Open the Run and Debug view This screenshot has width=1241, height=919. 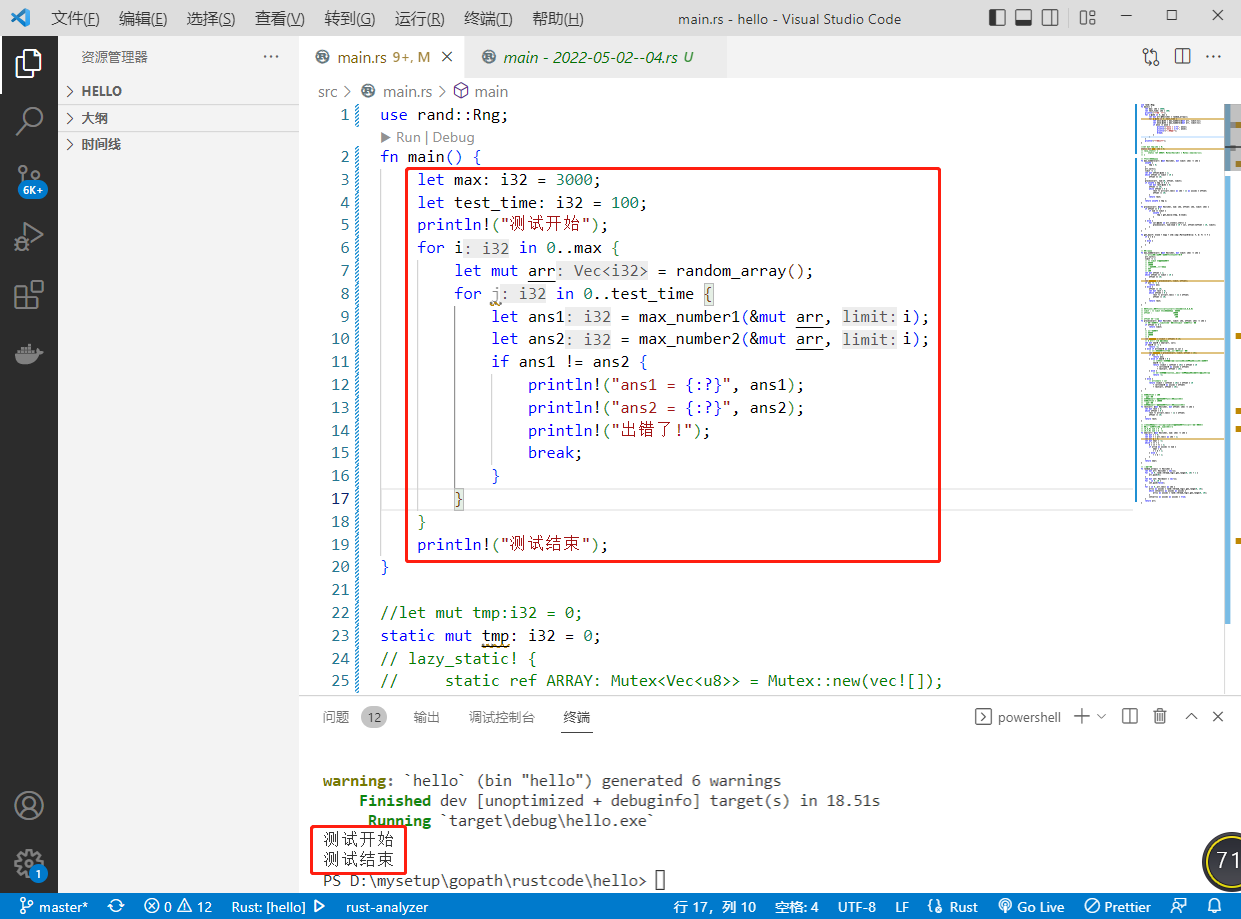pyautogui.click(x=28, y=238)
